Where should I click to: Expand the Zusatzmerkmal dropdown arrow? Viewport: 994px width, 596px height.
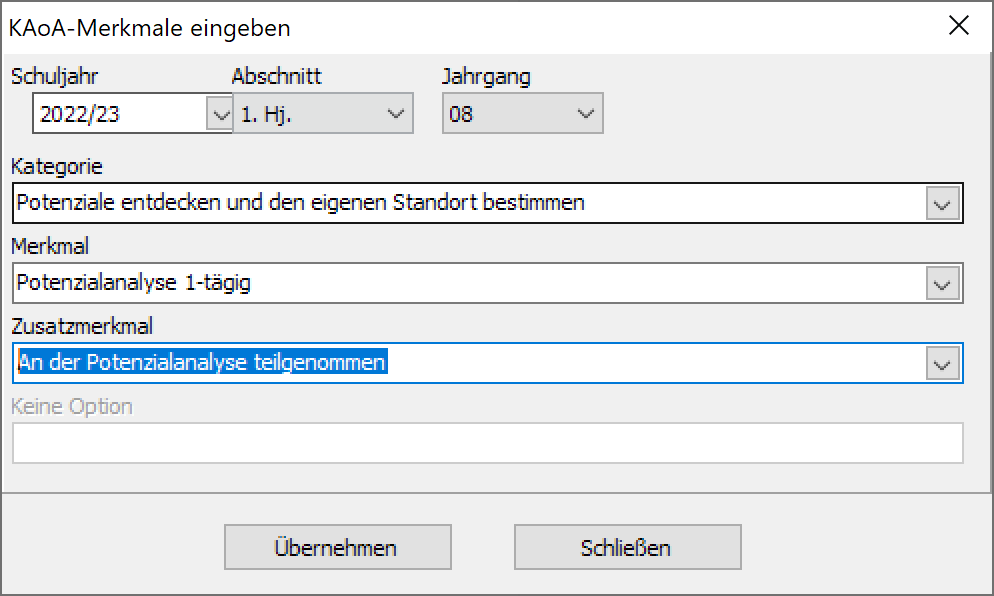tap(942, 363)
